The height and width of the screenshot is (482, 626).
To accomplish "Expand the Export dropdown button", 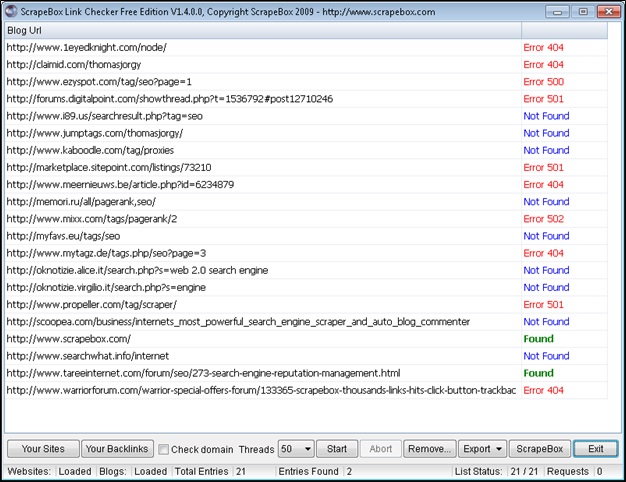I will (482, 449).
